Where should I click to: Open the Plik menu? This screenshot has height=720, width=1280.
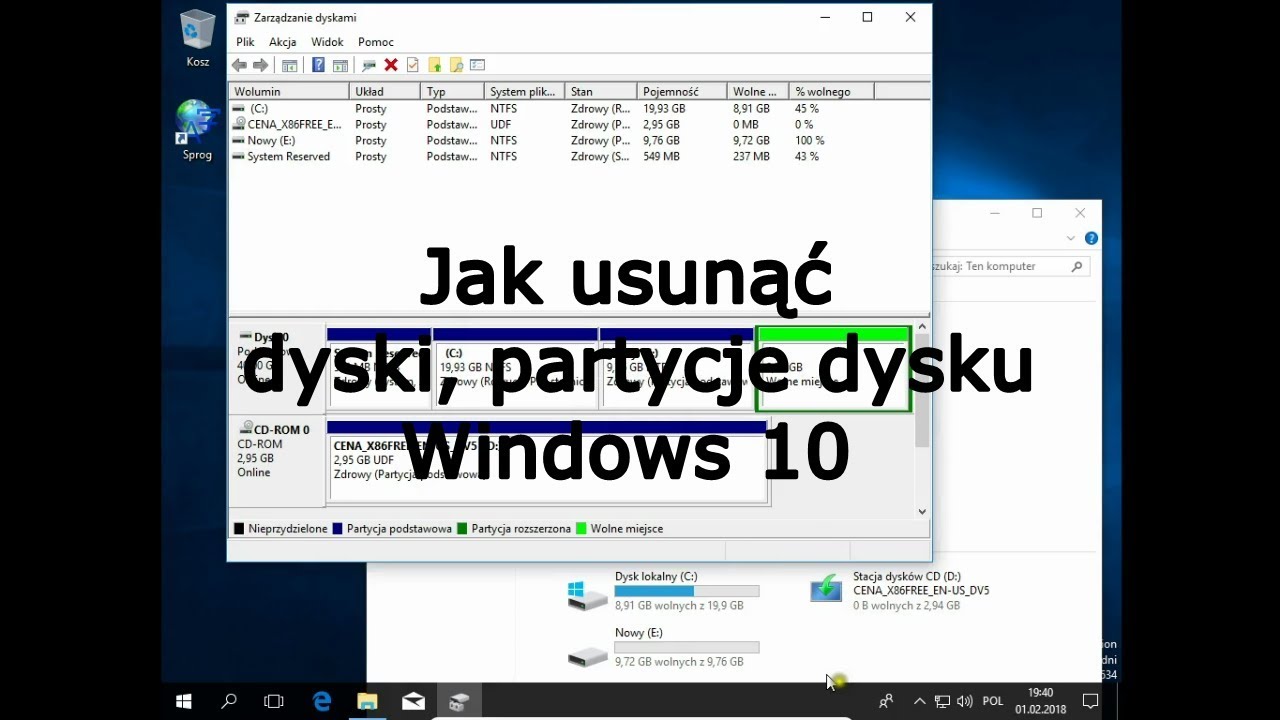click(245, 42)
